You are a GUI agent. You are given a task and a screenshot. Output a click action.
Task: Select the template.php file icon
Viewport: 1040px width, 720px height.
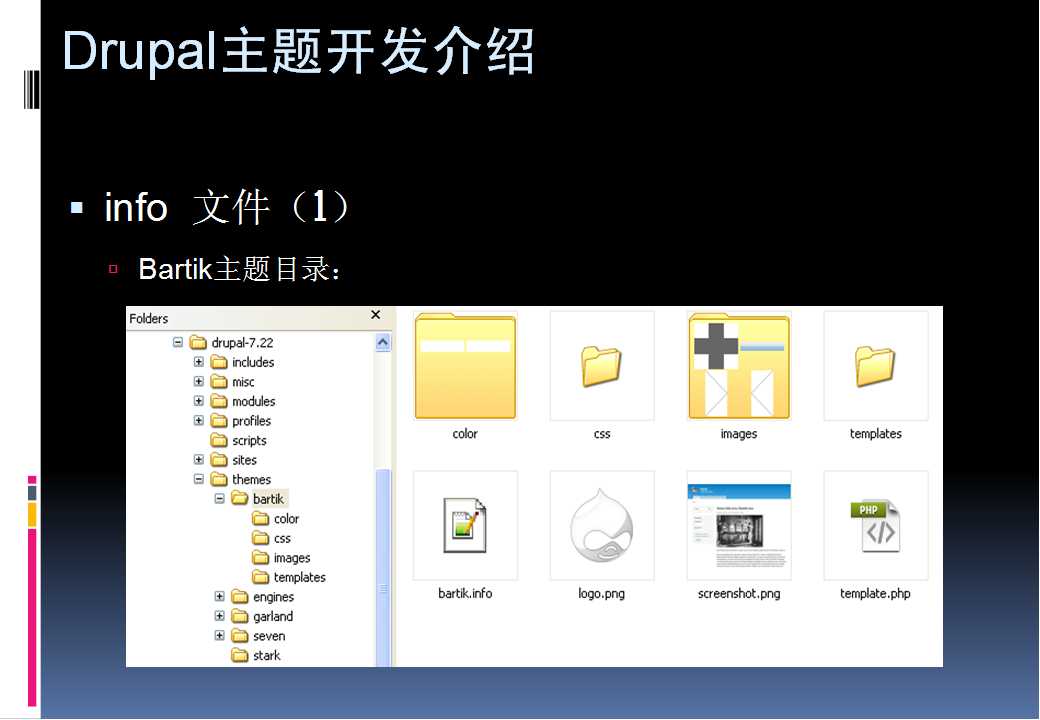(x=876, y=526)
